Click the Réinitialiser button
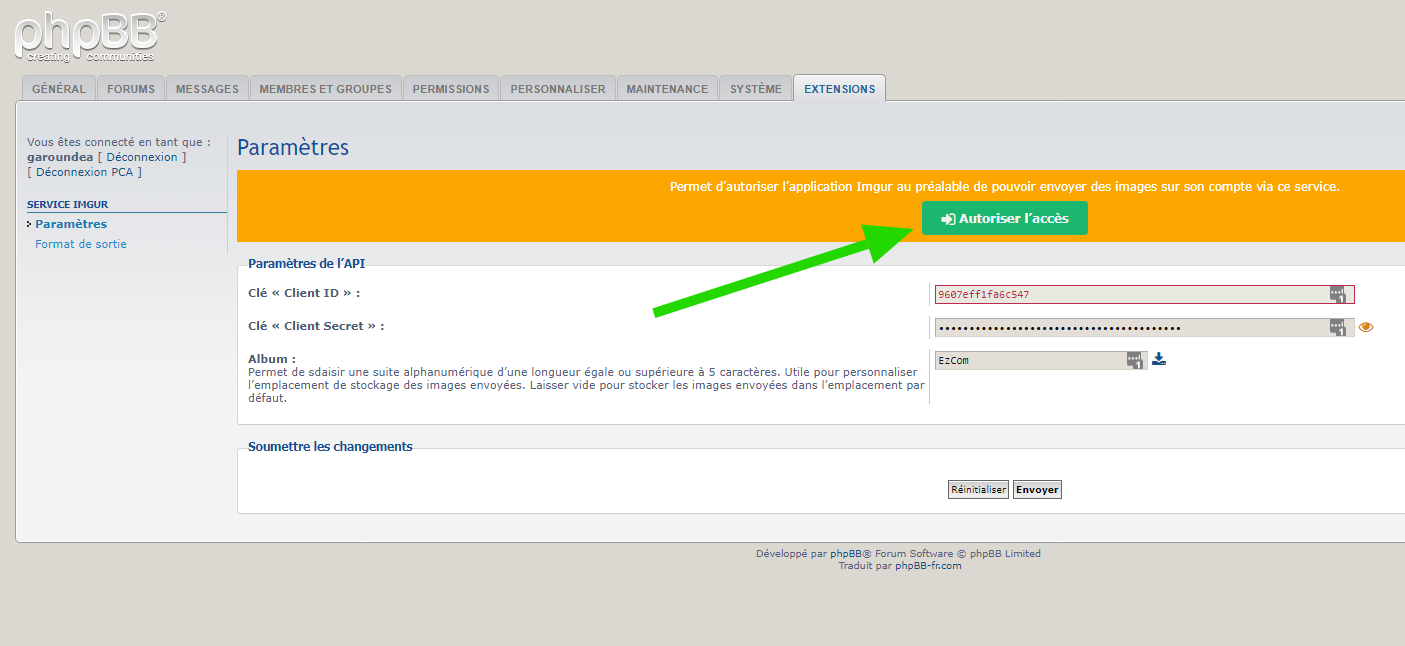 tap(978, 490)
